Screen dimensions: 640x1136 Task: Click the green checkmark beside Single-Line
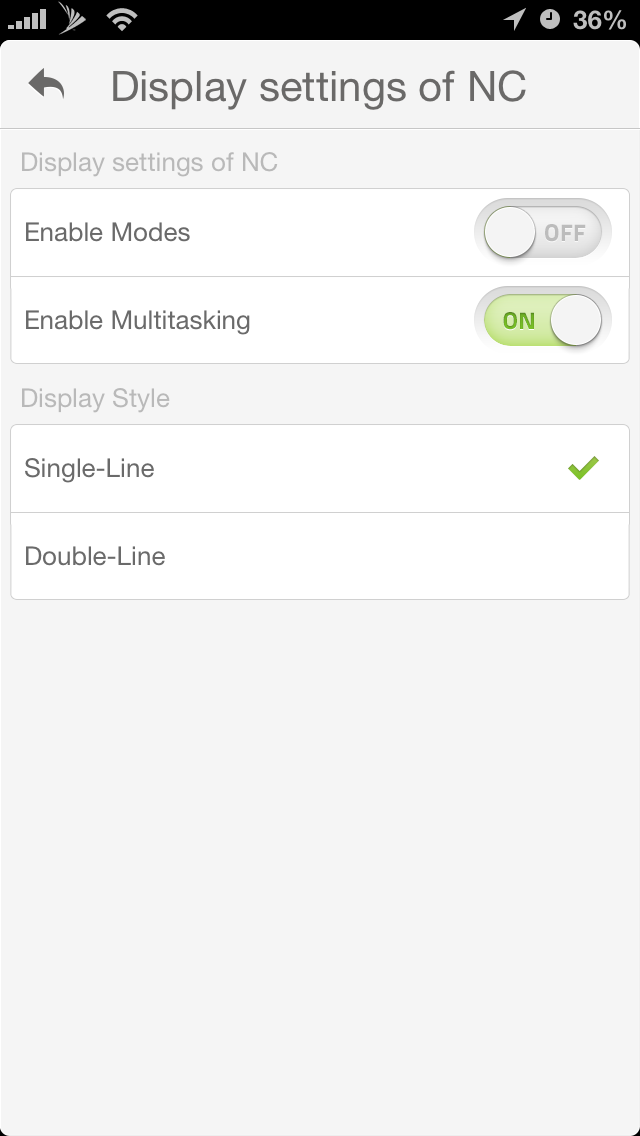582,468
